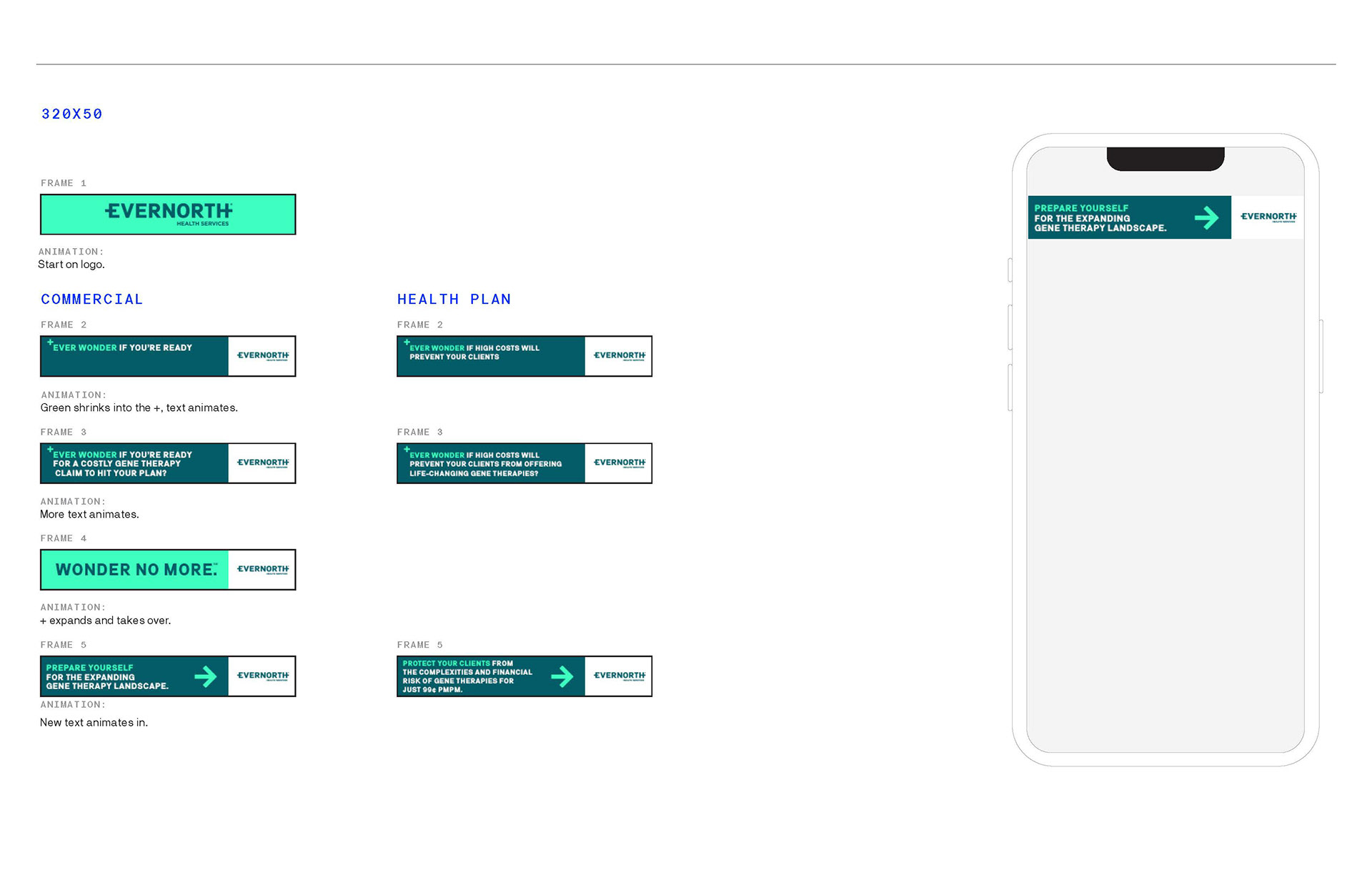Select the COMMERCIAL section heading

tap(92, 300)
